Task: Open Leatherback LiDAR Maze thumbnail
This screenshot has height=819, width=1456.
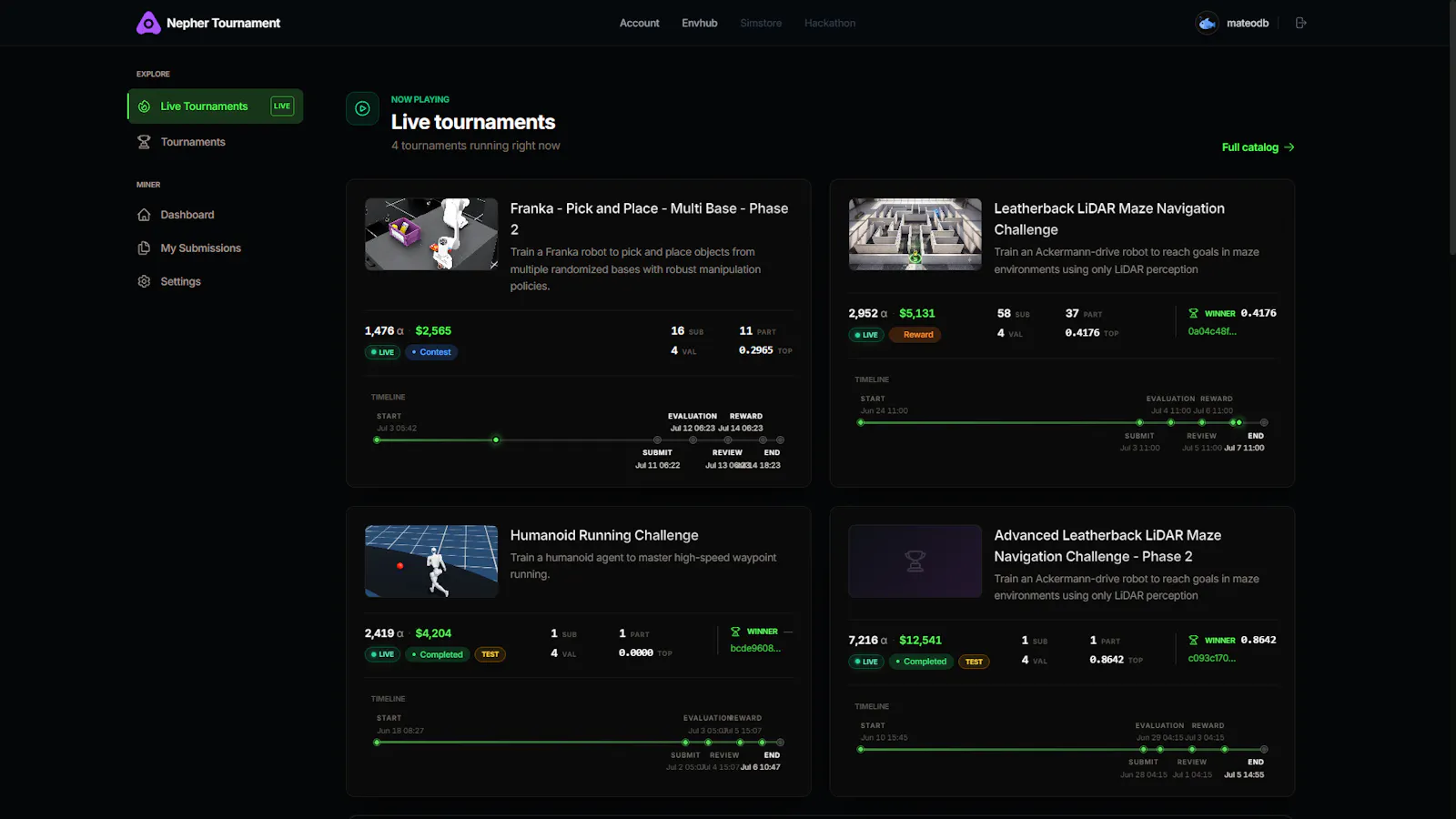Action: [915, 234]
